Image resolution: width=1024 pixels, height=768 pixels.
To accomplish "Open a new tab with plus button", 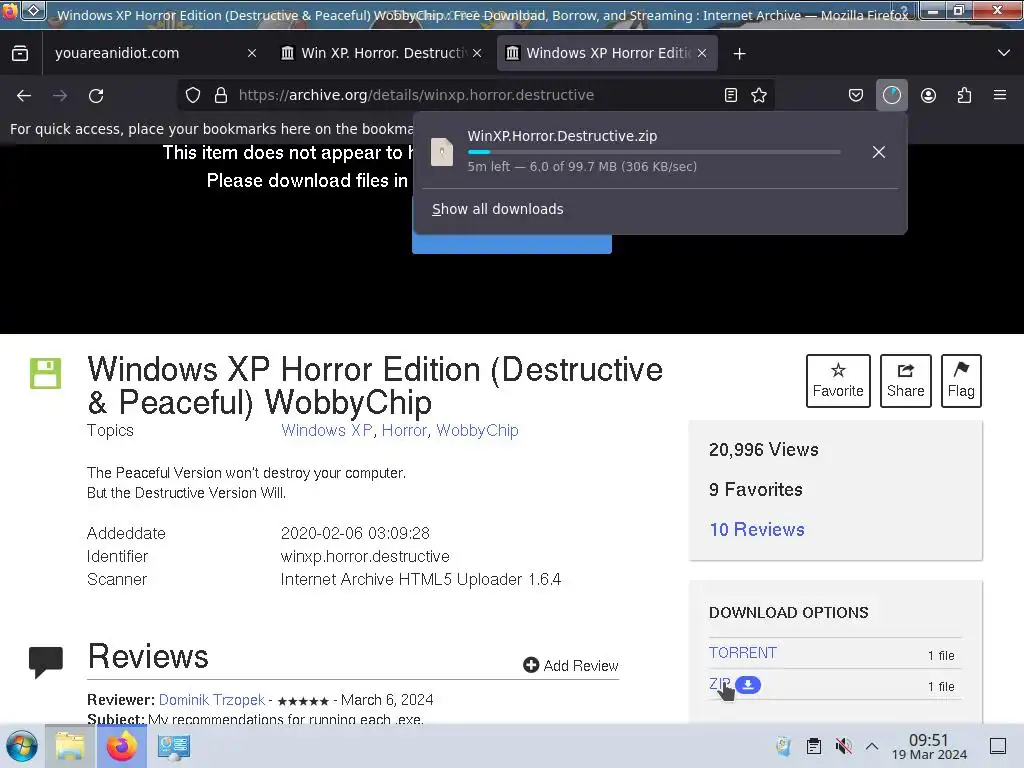I will coord(739,54).
